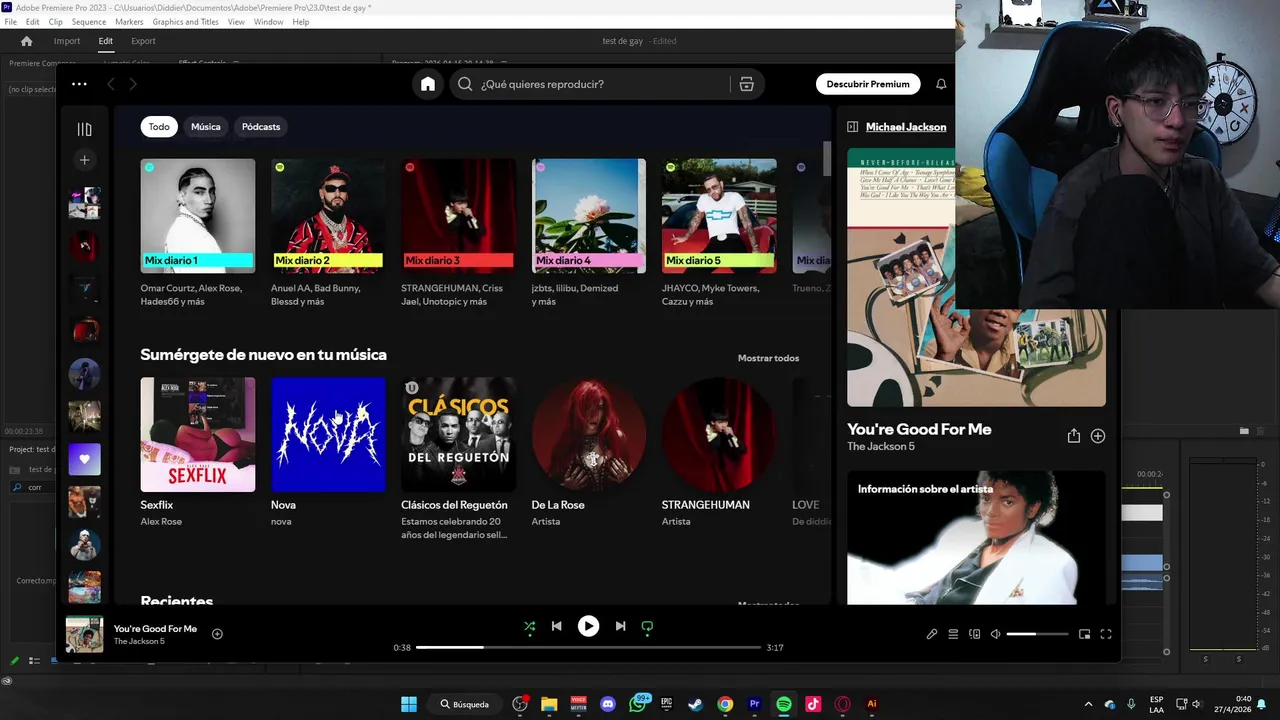Click the magnifier icon in Spotify search
The height and width of the screenshot is (720, 1280).
pos(465,84)
